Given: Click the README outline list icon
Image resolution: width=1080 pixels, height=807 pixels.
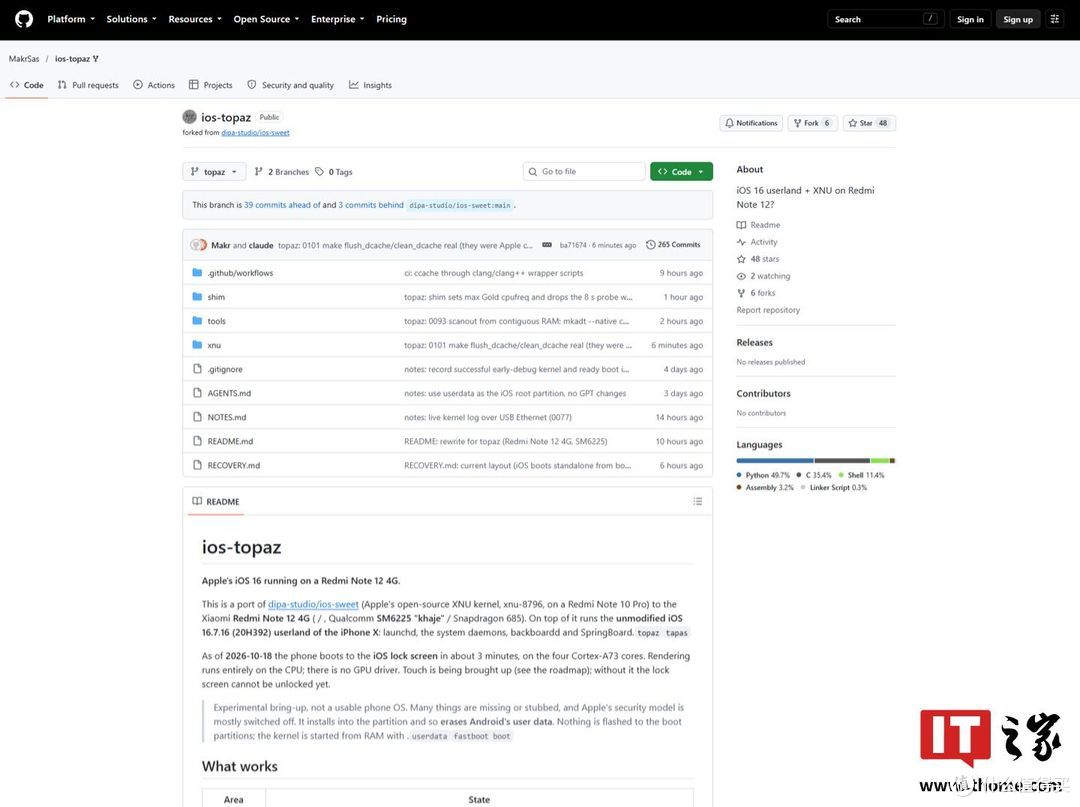Looking at the screenshot, I should [698, 501].
